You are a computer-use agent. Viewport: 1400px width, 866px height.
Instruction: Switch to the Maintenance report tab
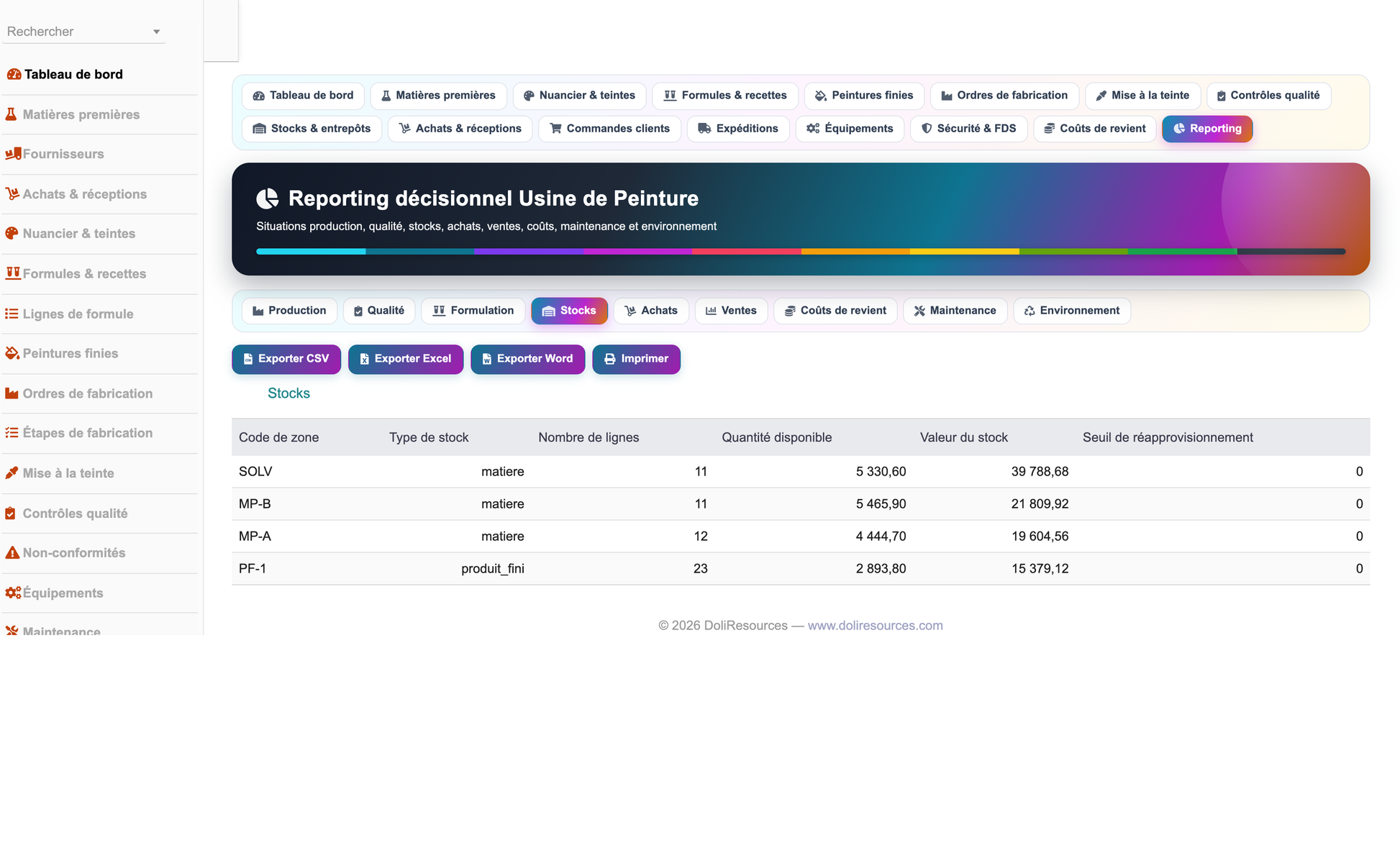click(x=955, y=311)
